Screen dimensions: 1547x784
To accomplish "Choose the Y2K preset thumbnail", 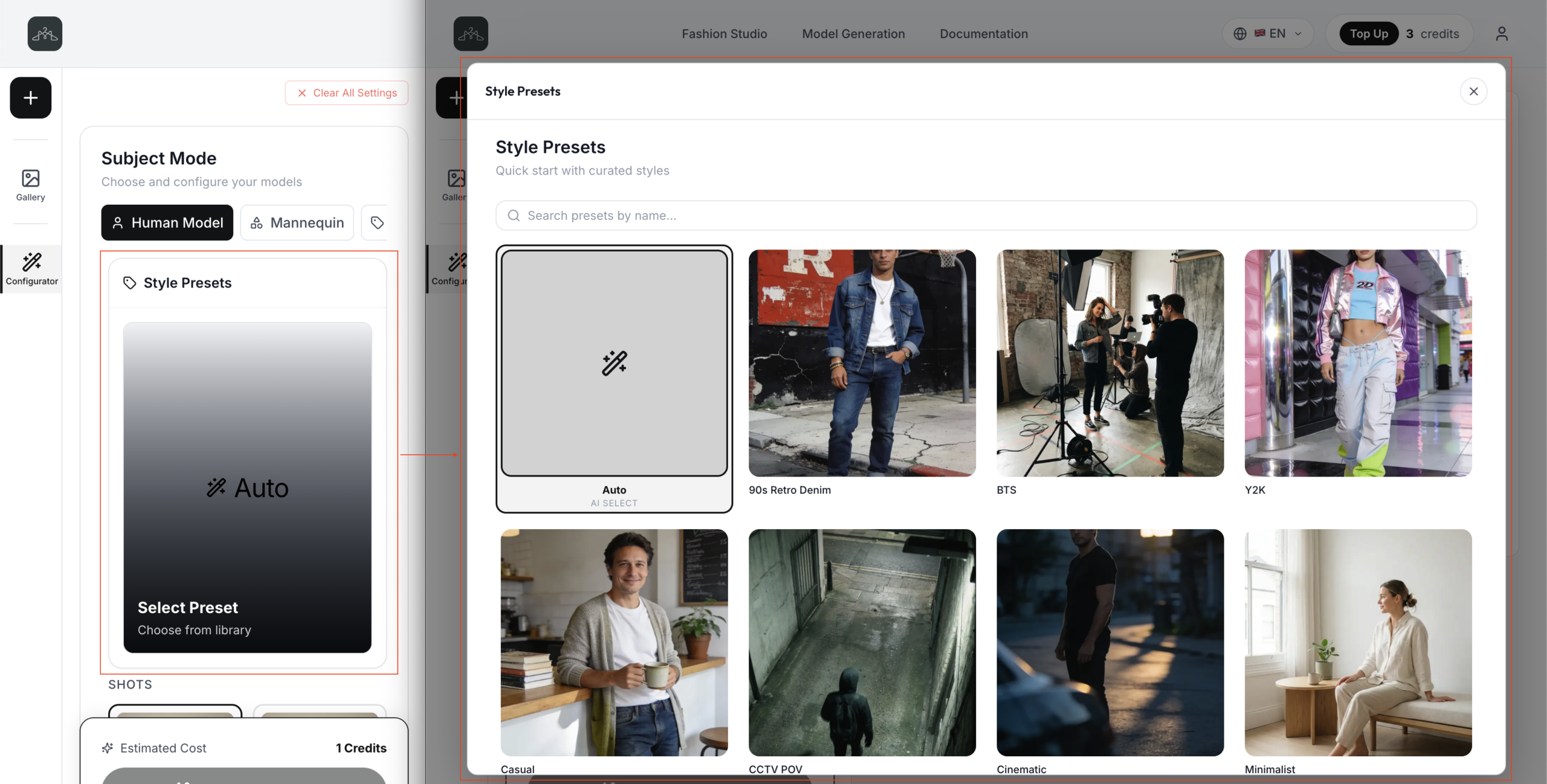I will (x=1358, y=363).
